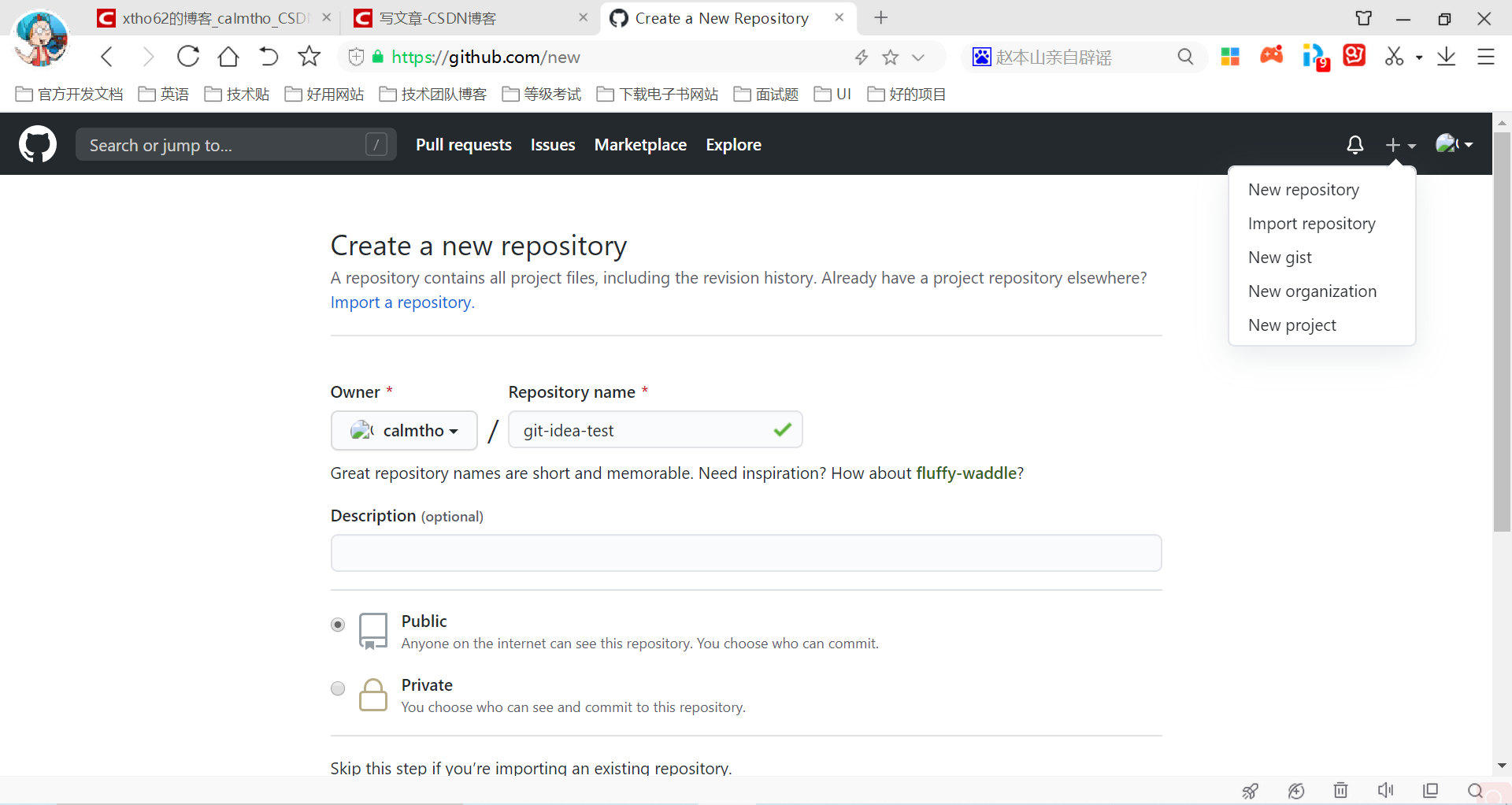Screen dimensions: 1512x805
Task: Open the UI bookmark folder
Action: point(833,95)
